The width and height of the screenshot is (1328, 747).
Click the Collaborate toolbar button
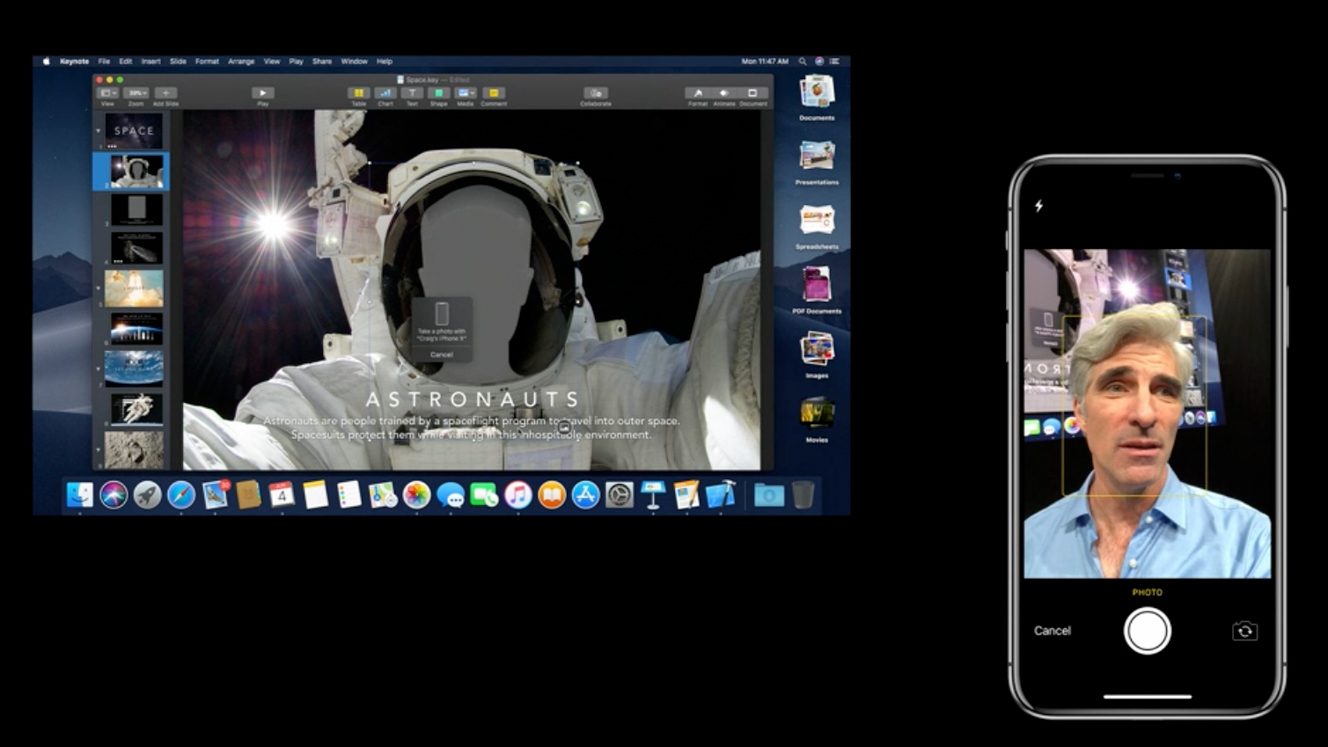click(x=597, y=93)
